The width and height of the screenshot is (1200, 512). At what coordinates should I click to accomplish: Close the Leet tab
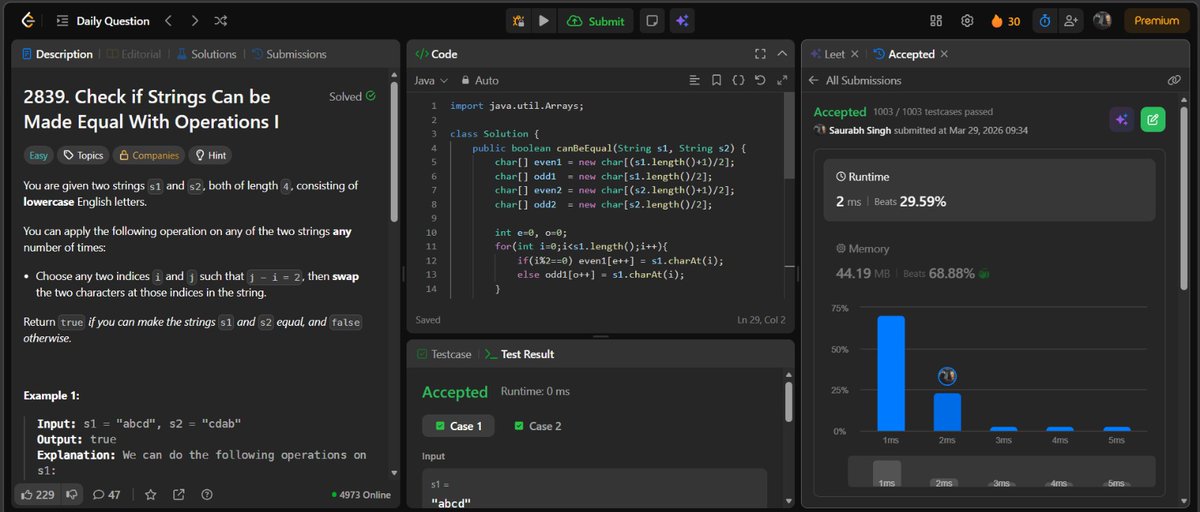(x=855, y=54)
